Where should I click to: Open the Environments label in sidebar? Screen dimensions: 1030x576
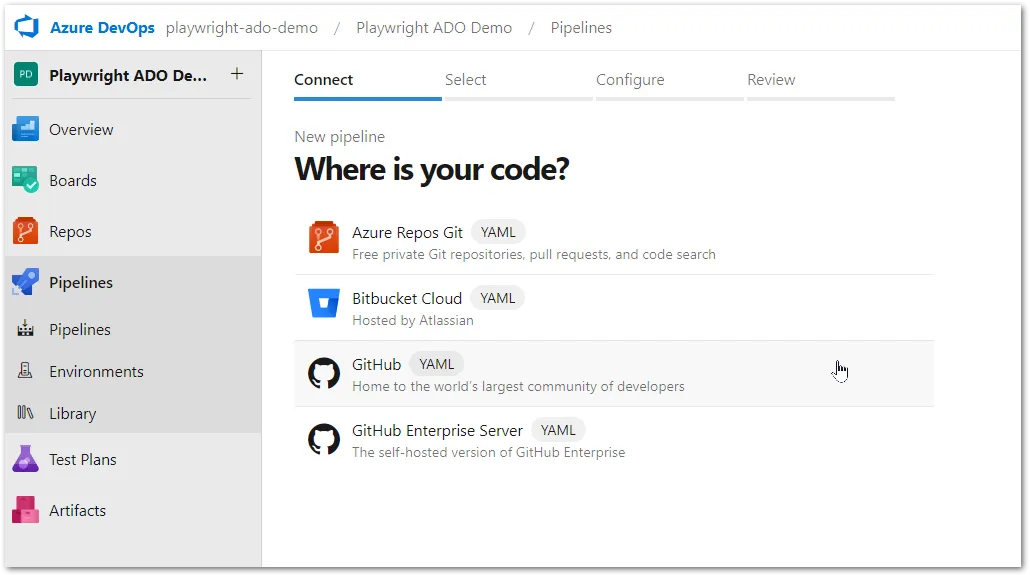97,371
